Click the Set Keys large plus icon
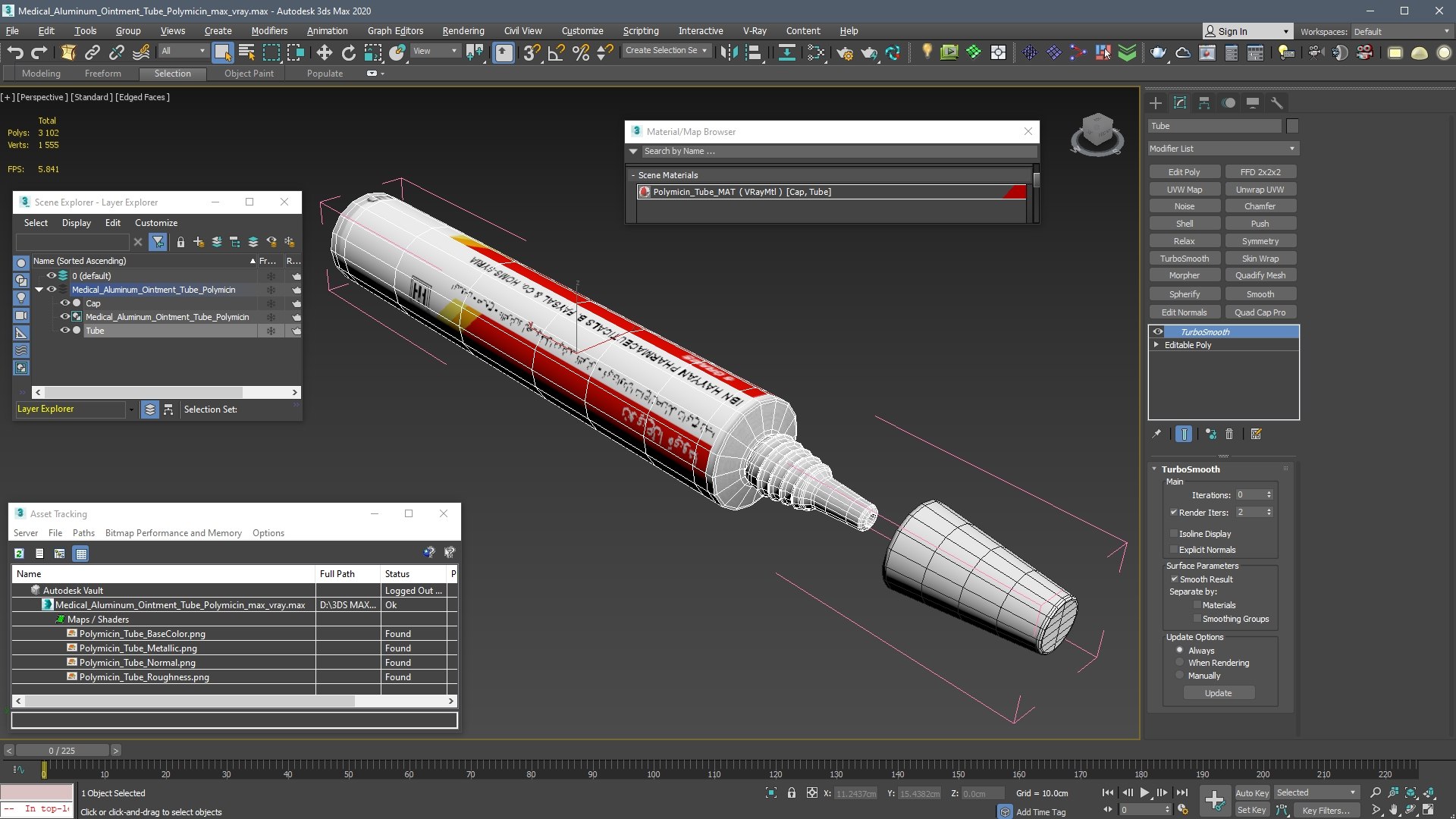Image resolution: width=1456 pixels, height=819 pixels. click(1214, 801)
